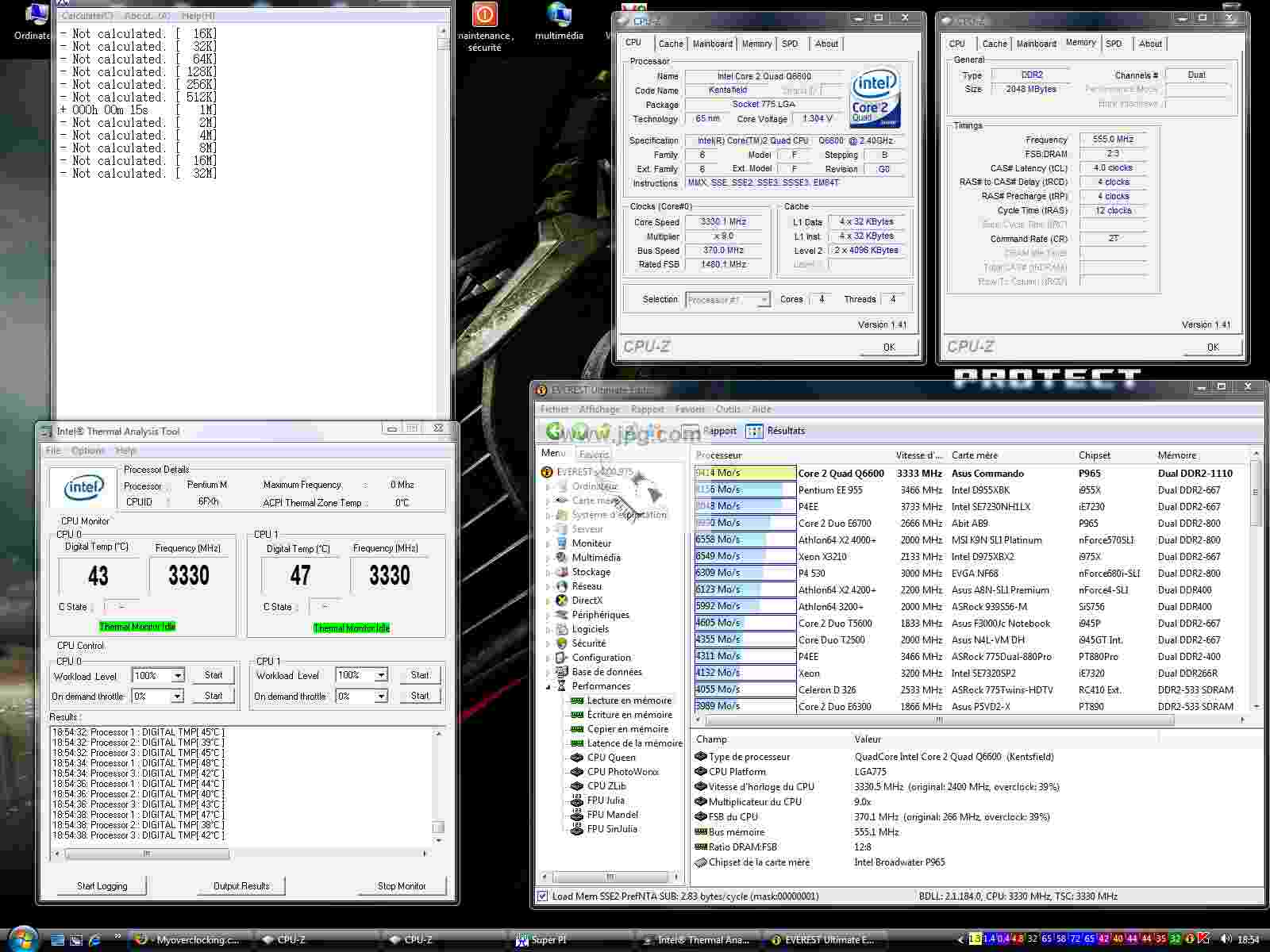Click Start Logging button
This screenshot has height=952, width=1270.
point(102,886)
